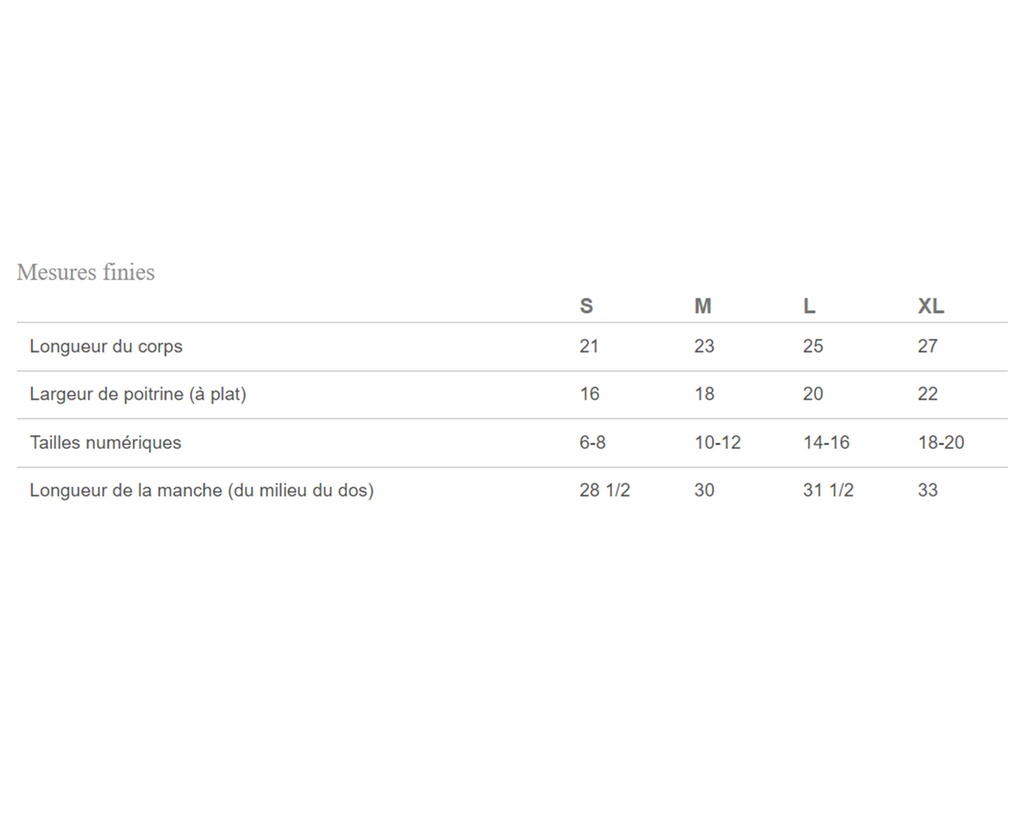Select the numeric size range 10-12
This screenshot has width=1024, height=839.
[718, 442]
